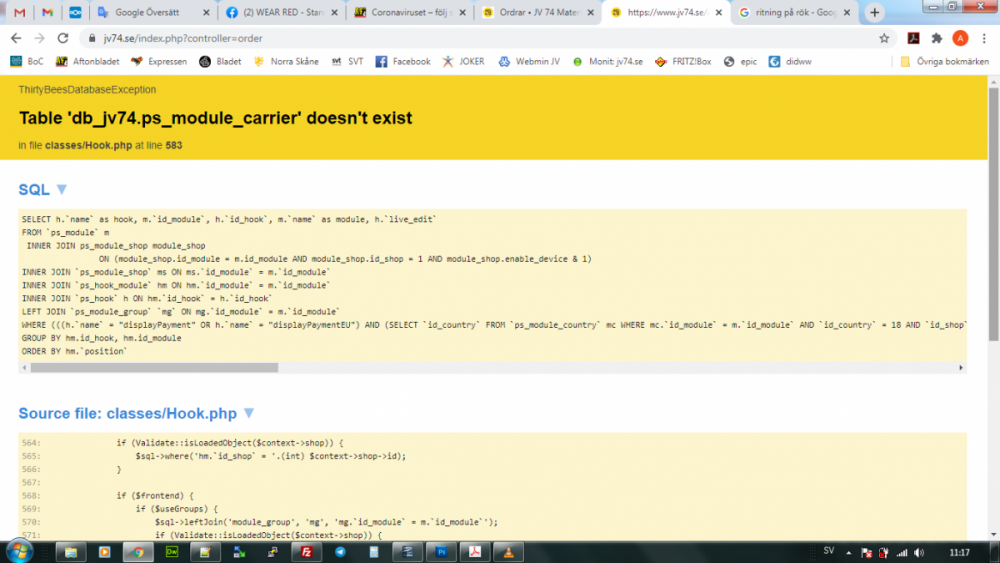Image resolution: width=1000 pixels, height=563 pixels.
Task: Click the 'Table db_jv74.ps_module_carrier doesn't exist' heading
Action: click(216, 118)
